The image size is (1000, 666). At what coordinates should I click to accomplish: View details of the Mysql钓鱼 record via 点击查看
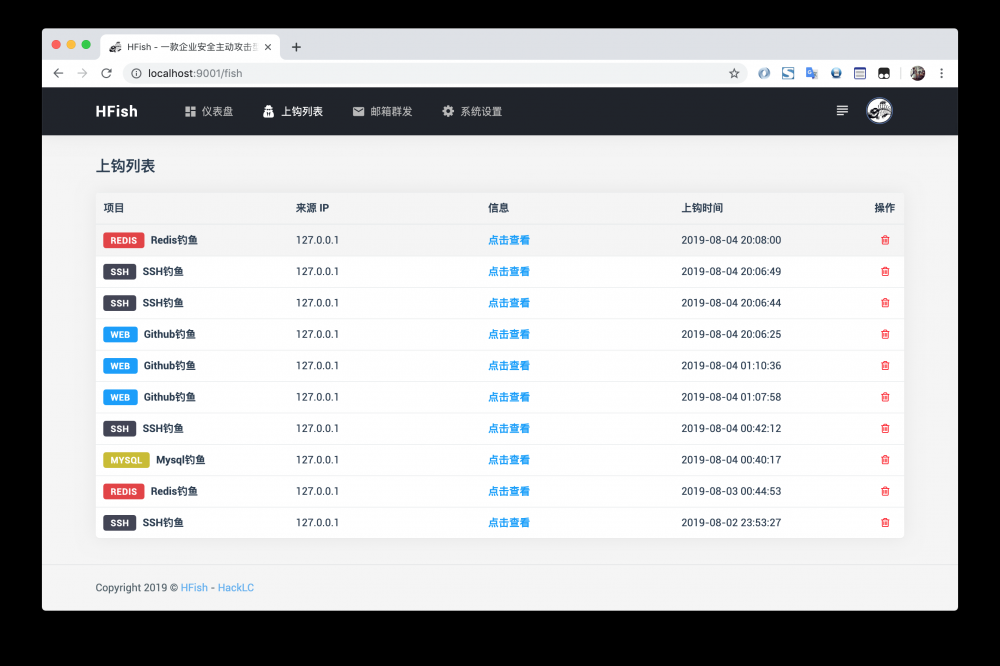coord(508,459)
